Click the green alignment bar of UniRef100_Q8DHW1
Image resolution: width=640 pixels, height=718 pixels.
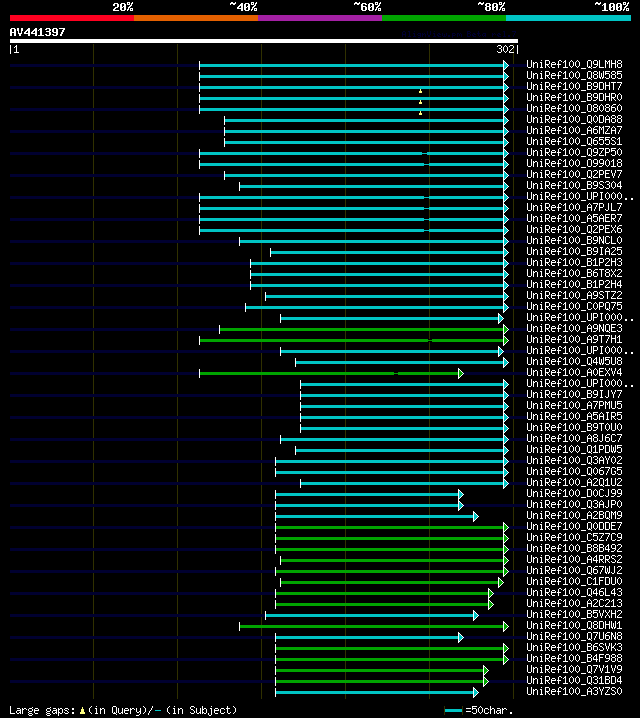(374, 626)
